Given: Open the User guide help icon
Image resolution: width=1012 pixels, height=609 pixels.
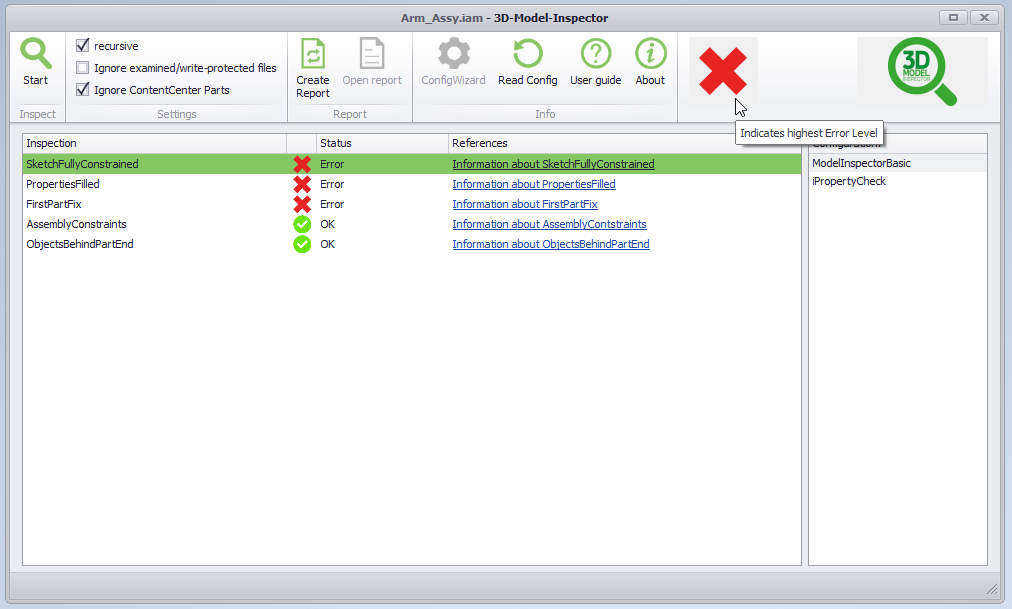Looking at the screenshot, I should click(596, 54).
